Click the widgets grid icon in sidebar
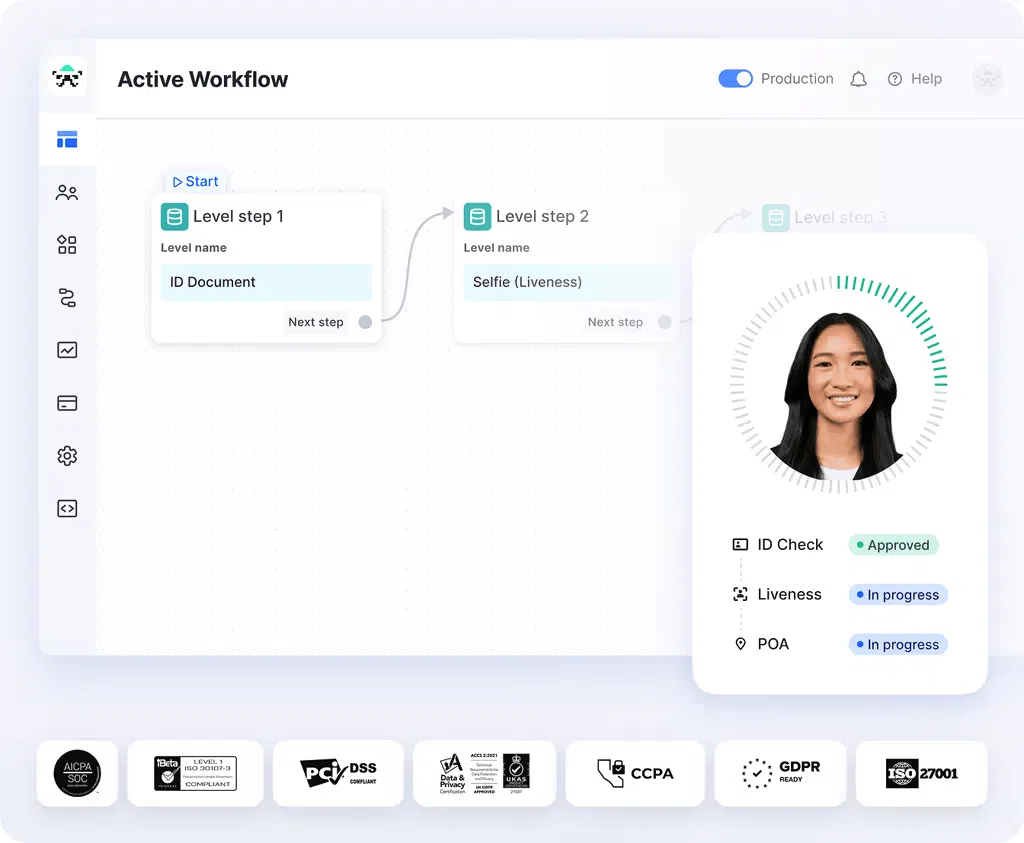Image resolution: width=1024 pixels, height=843 pixels. (x=67, y=245)
